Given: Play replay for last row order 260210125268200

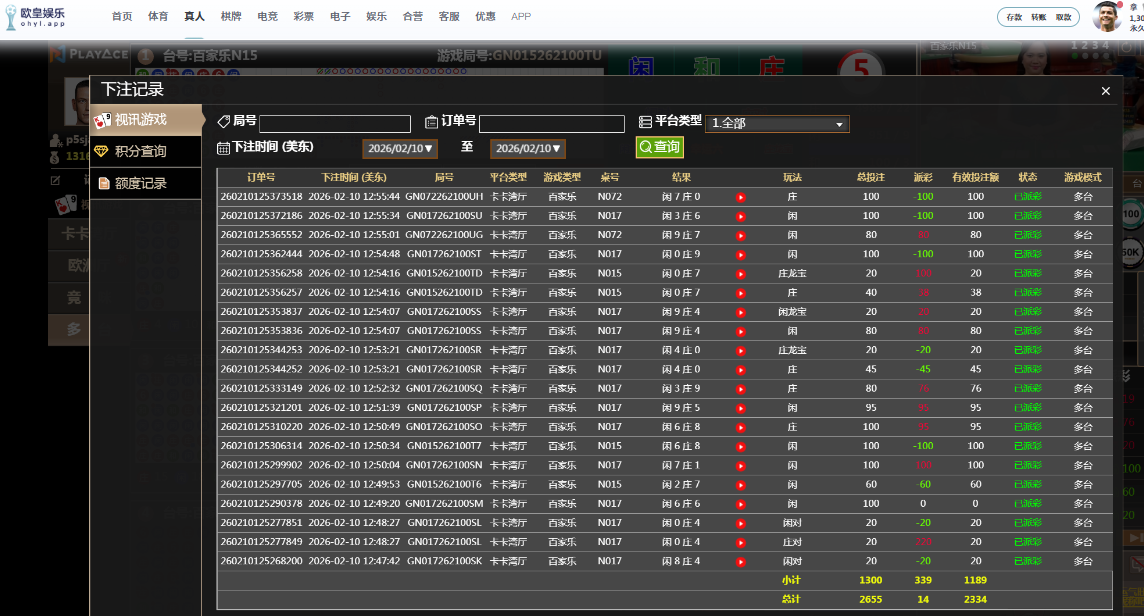Looking at the screenshot, I should (741, 561).
